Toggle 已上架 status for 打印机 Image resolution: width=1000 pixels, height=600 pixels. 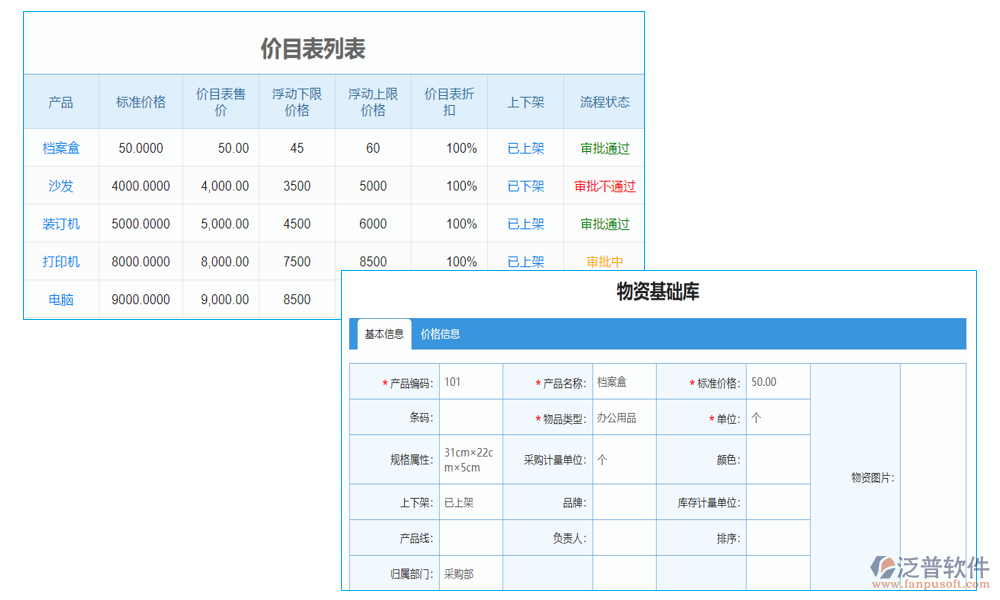click(x=525, y=261)
